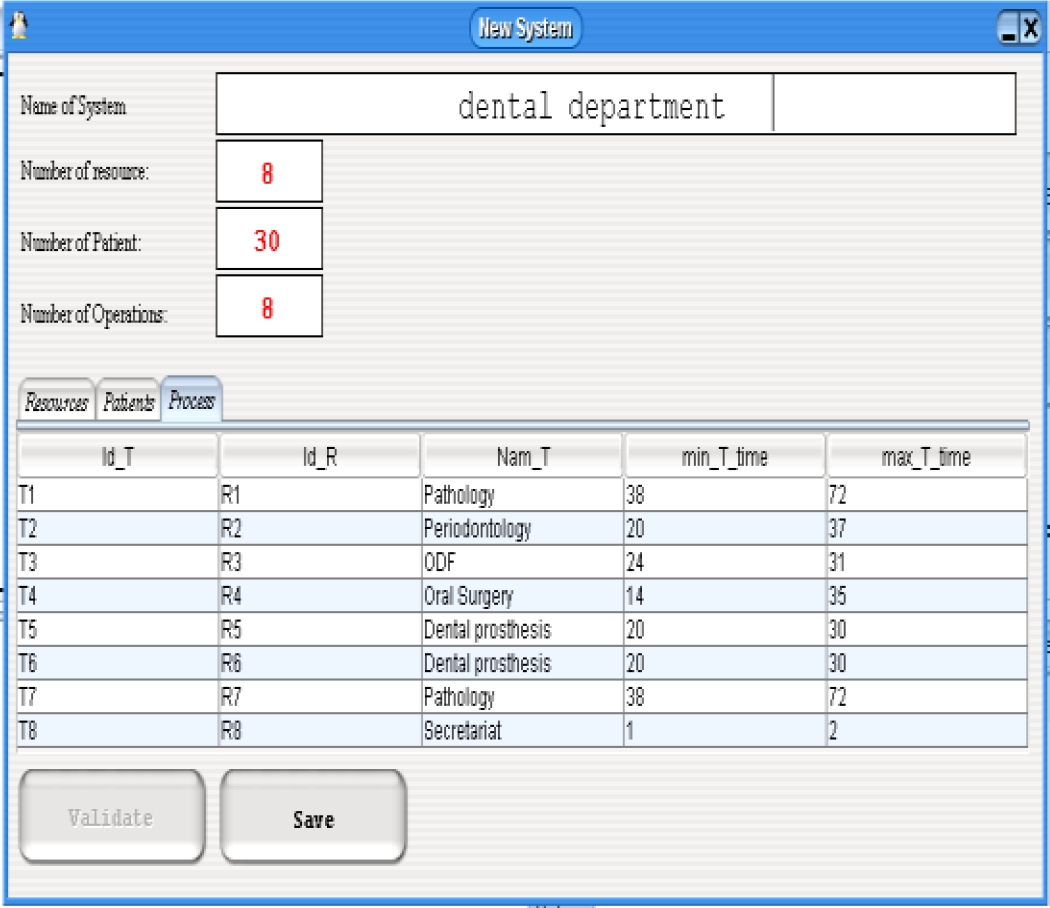Viewport: 1050px width, 908px height.
Task: Click the Validate button
Action: (111, 817)
